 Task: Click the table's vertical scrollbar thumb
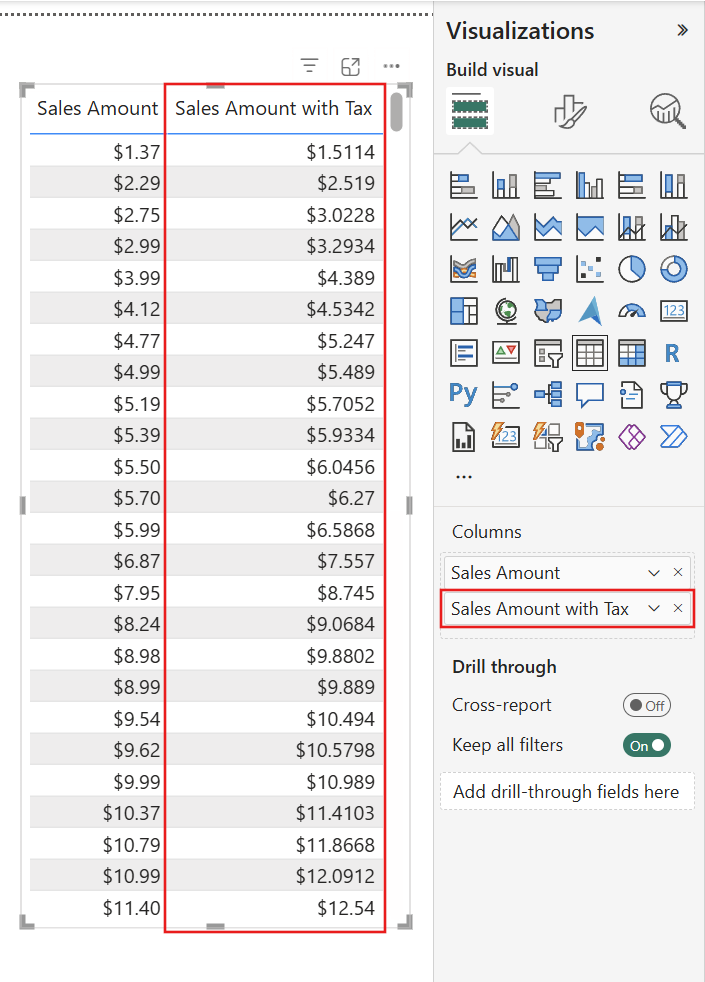[397, 111]
